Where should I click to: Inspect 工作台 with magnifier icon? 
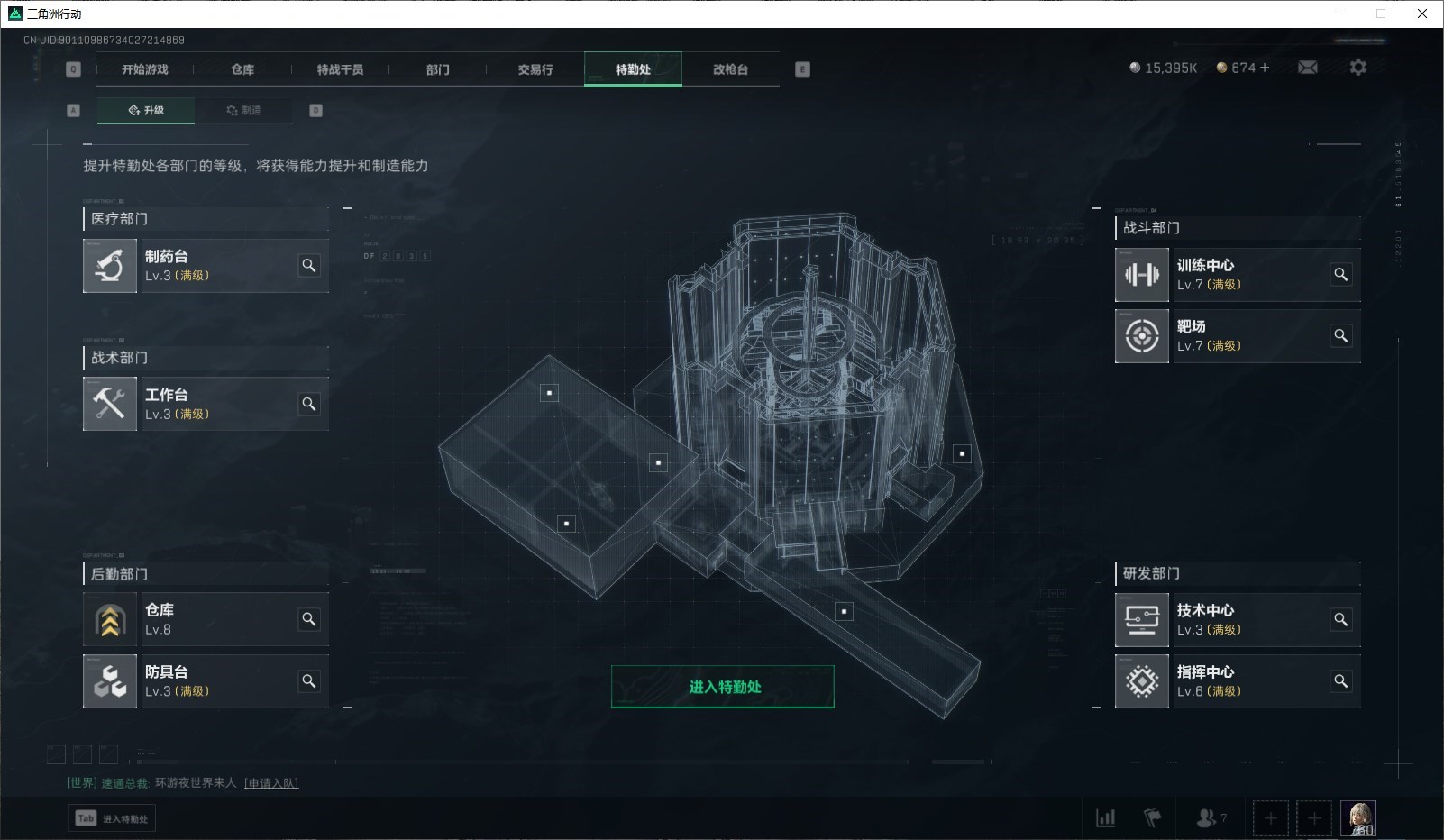tap(309, 404)
